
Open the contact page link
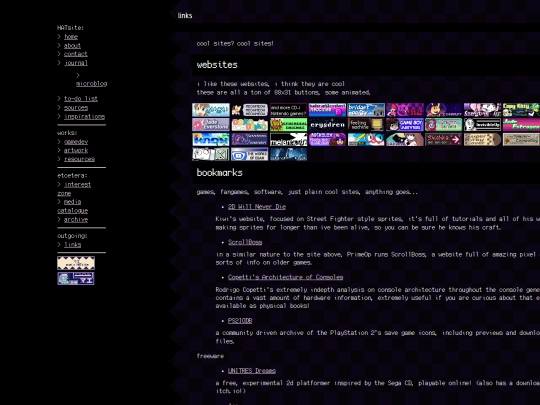pyautogui.click(x=76, y=54)
